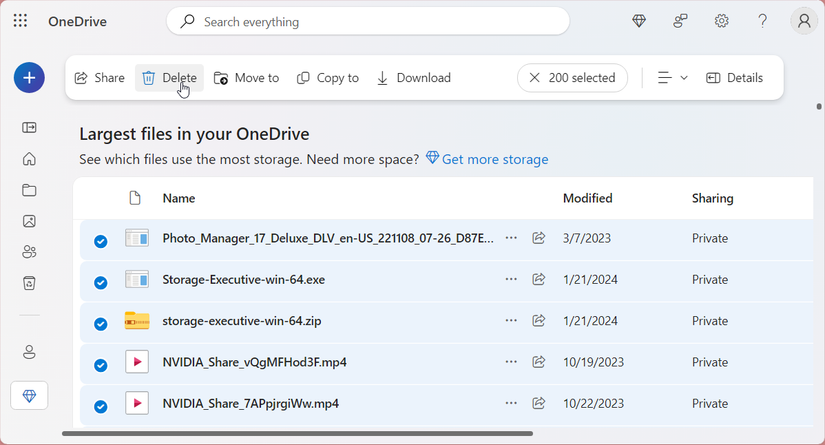Share NVIDIA_Share_vQgMFHod3F.mp4 via share icon
Image resolution: width=825 pixels, height=445 pixels.
click(x=538, y=362)
